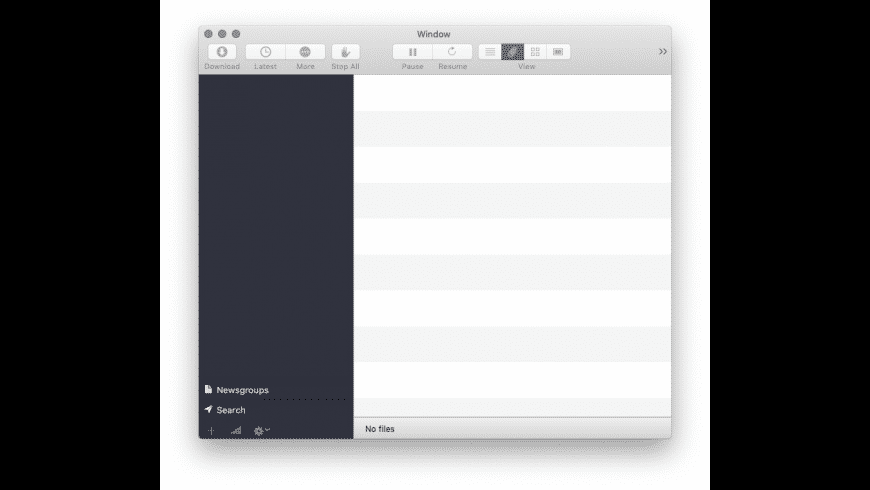
Task: Click the Newsgroups document icon
Action: coord(208,389)
